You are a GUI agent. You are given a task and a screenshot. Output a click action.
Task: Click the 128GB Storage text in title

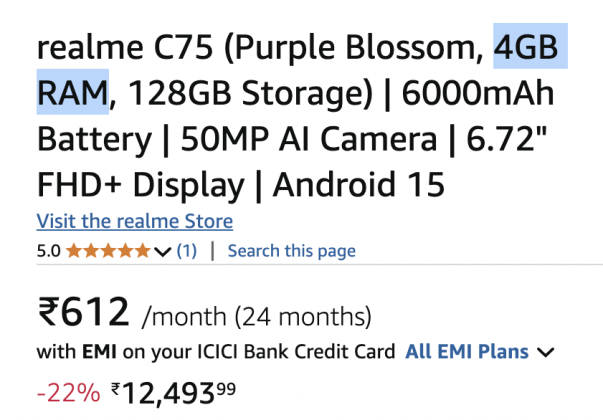(x=250, y=93)
